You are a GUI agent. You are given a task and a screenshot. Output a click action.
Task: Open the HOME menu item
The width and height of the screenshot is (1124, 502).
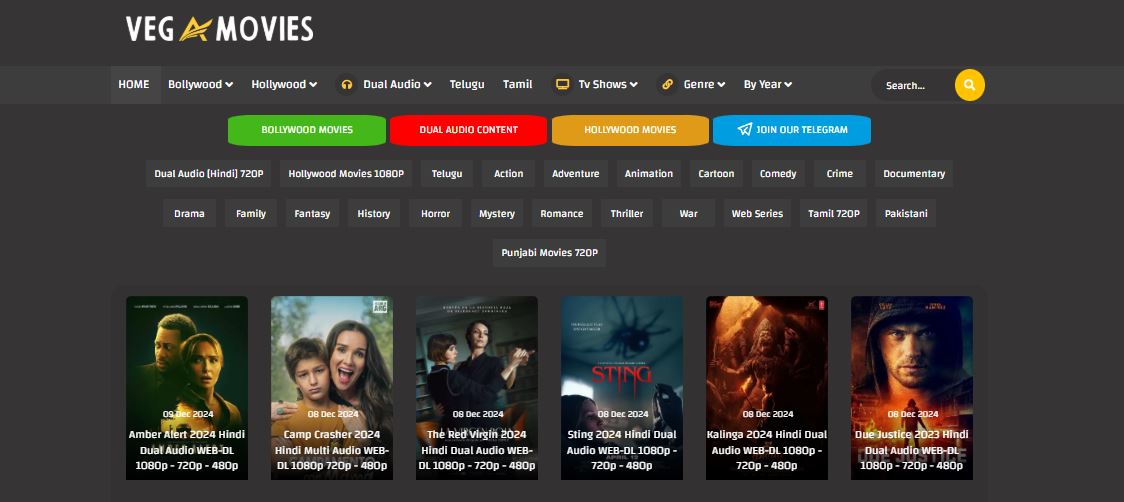tap(134, 85)
